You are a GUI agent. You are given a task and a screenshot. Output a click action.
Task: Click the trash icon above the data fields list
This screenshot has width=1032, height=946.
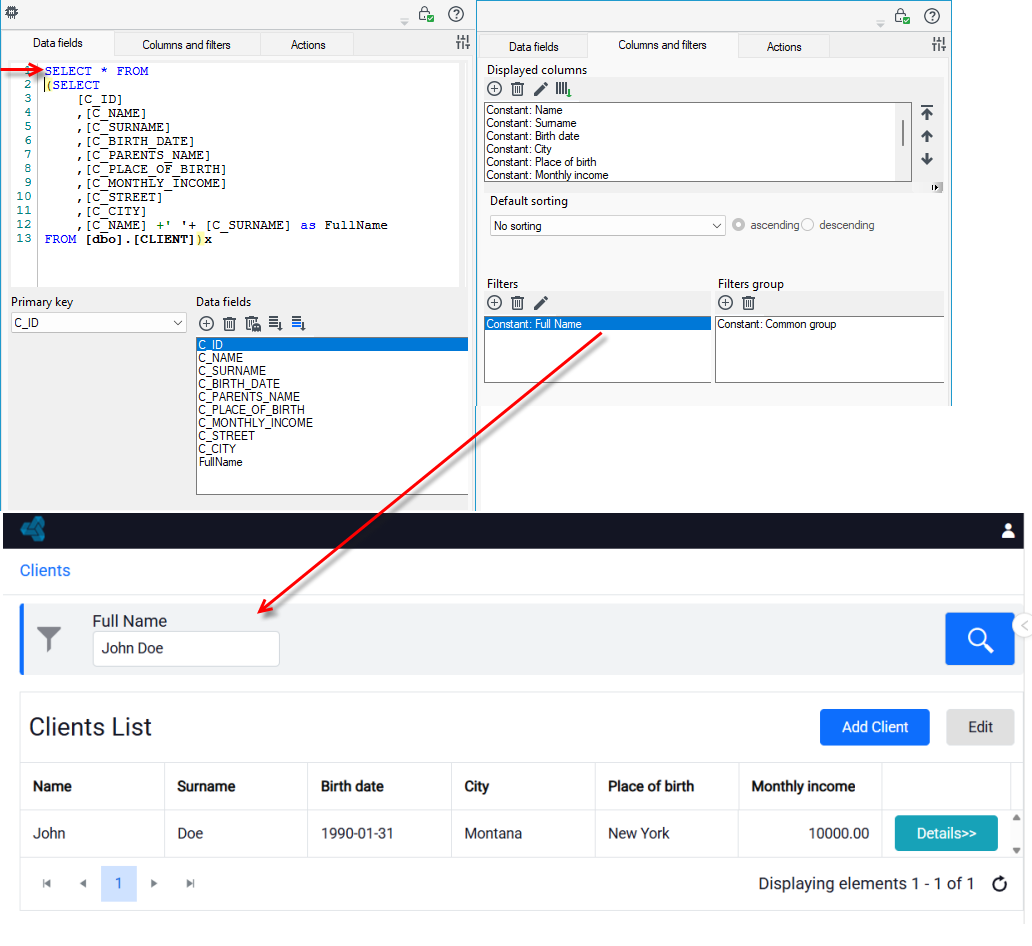[229, 323]
